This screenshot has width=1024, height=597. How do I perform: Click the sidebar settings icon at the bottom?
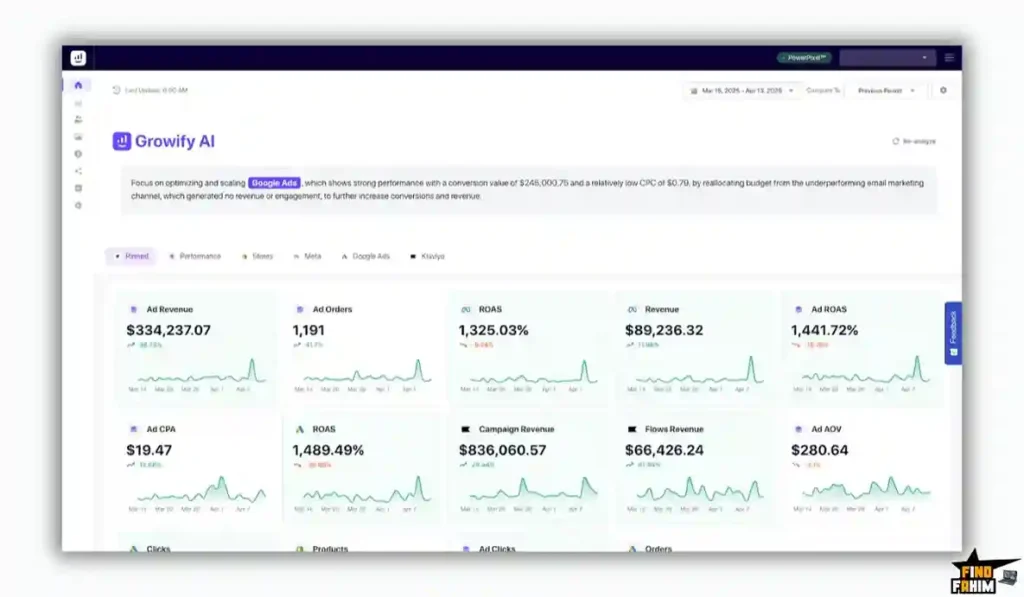(x=77, y=205)
